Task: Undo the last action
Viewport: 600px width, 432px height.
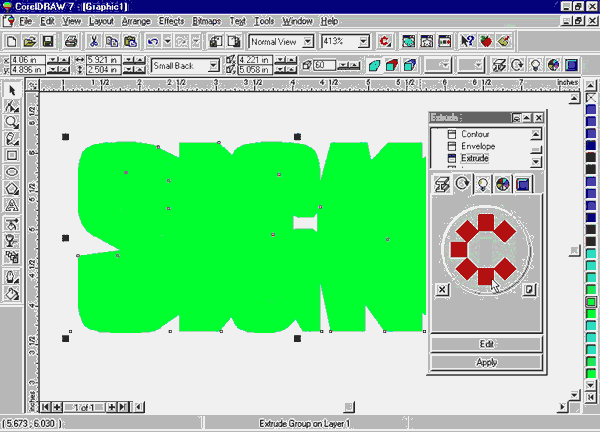Action: tap(153, 41)
